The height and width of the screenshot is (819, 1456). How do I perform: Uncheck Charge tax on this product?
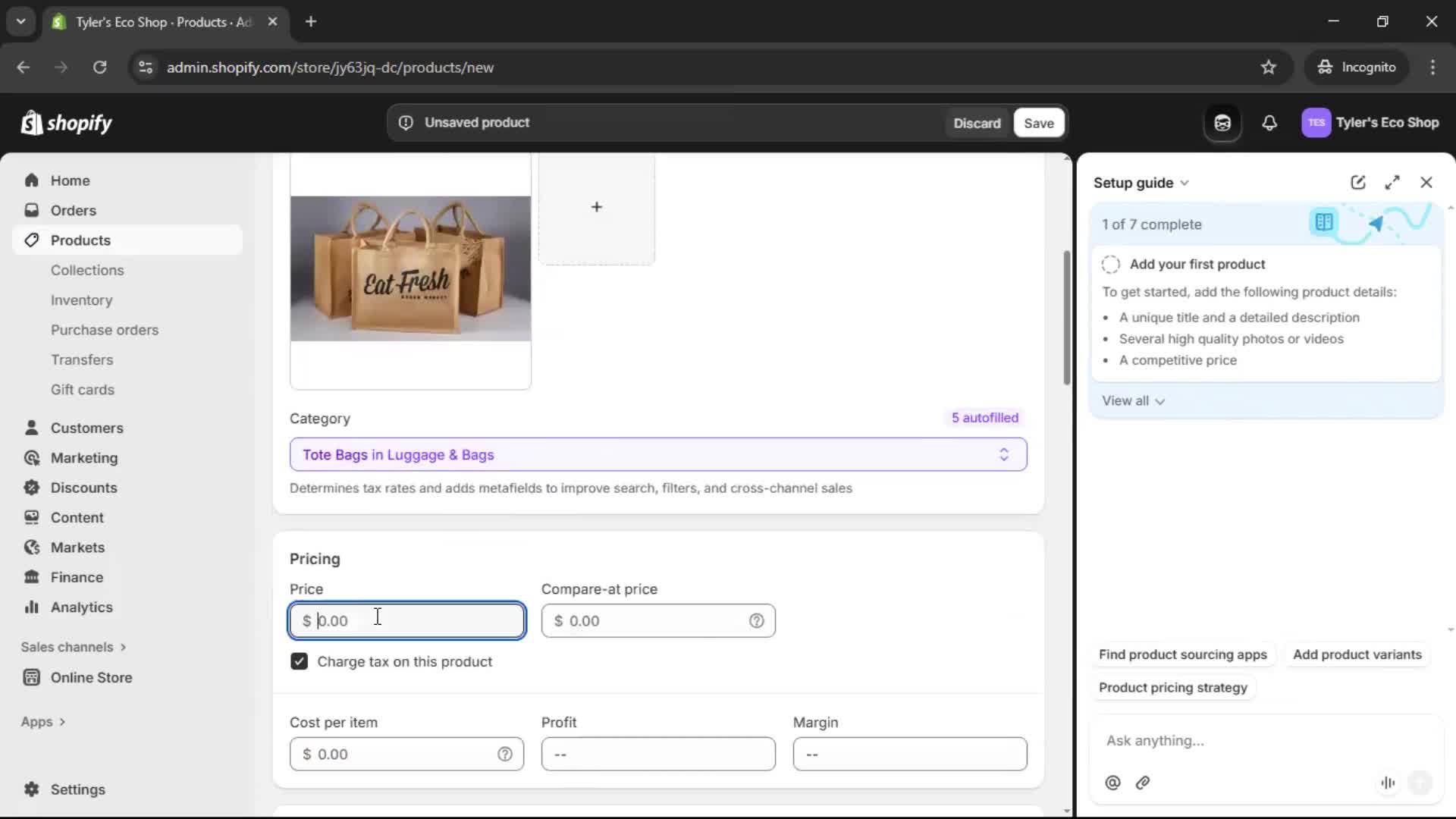299,661
